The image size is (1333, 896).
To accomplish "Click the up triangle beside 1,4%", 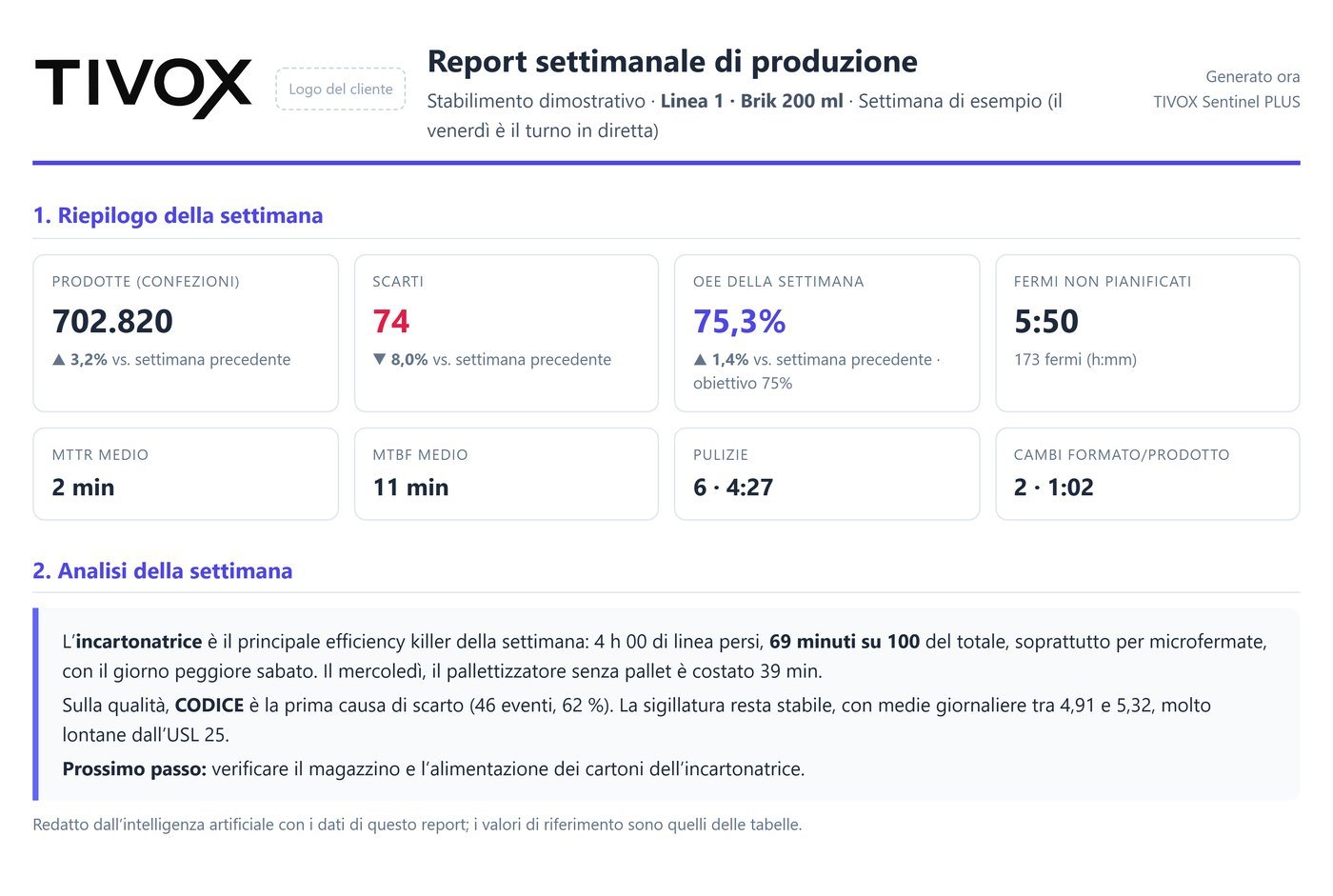I will [700, 360].
